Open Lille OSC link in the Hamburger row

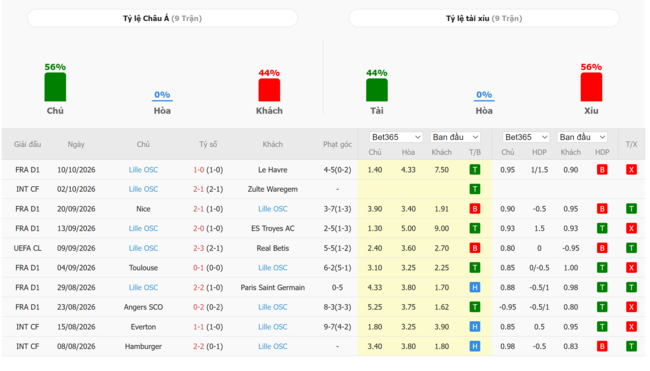click(273, 346)
